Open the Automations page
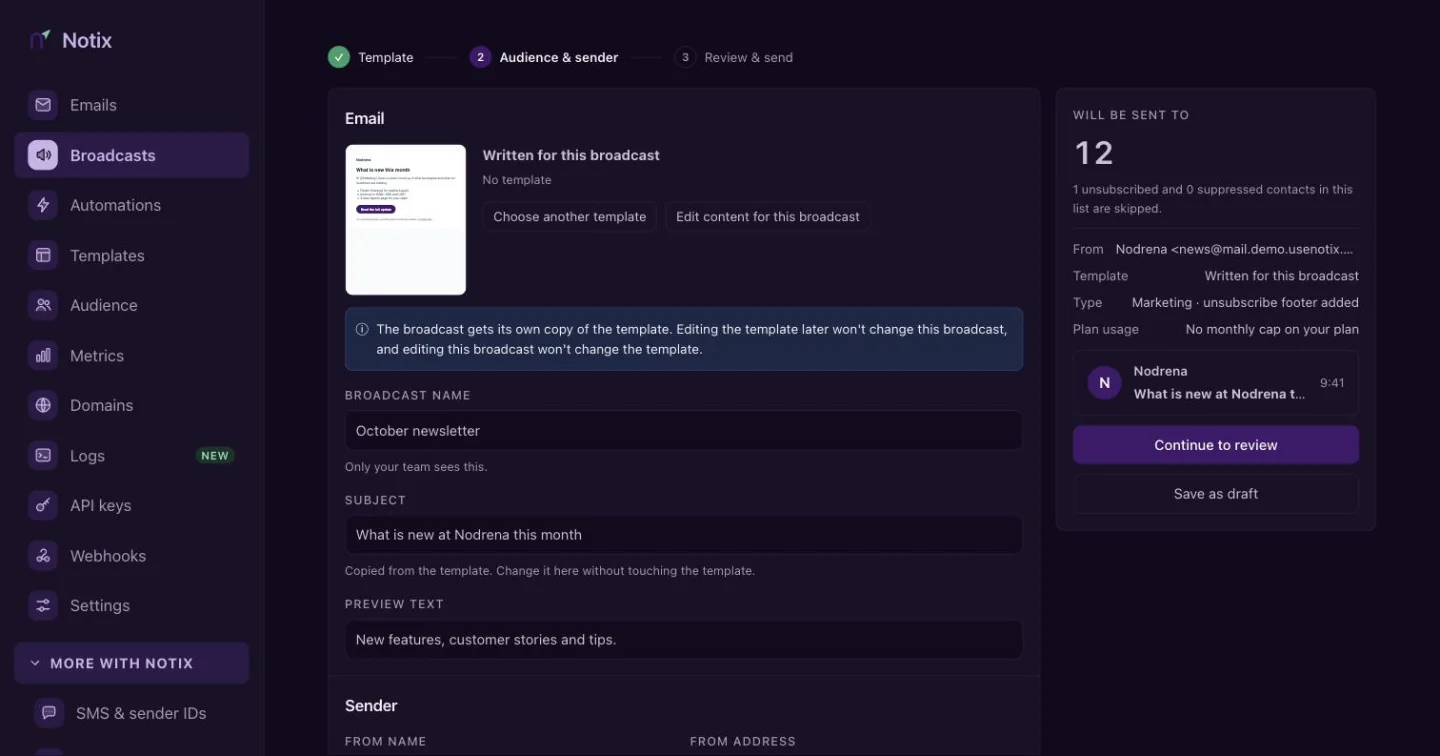Image resolution: width=1440 pixels, height=756 pixels. click(131, 205)
